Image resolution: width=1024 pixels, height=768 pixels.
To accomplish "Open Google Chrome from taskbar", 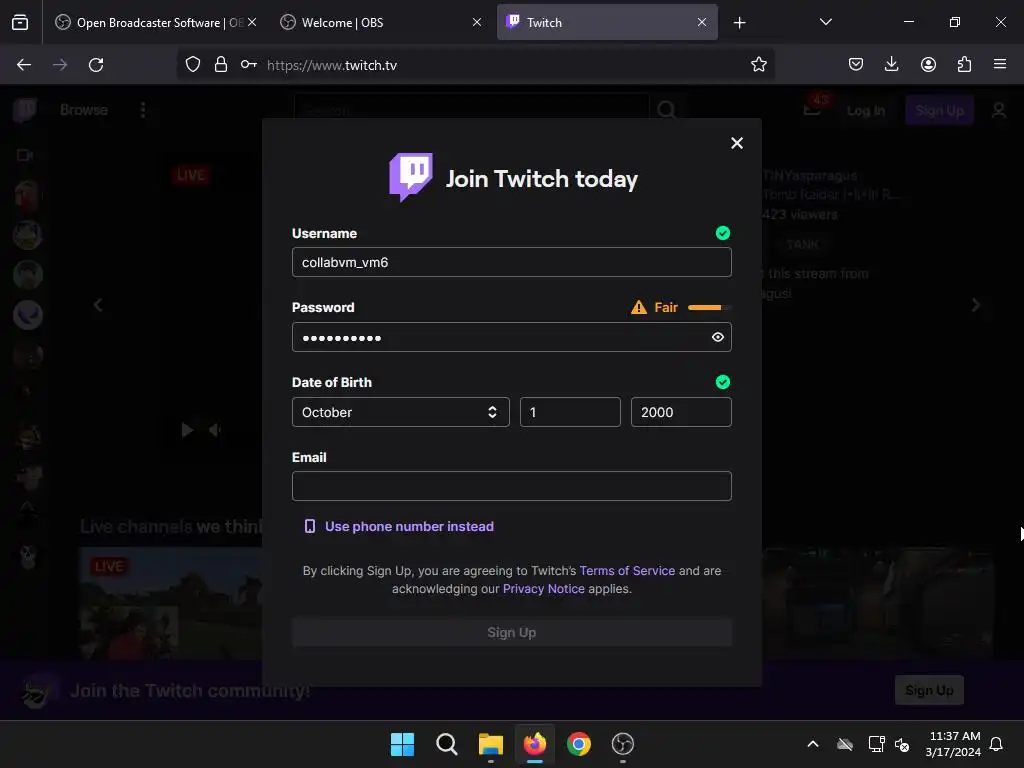I will [579, 744].
